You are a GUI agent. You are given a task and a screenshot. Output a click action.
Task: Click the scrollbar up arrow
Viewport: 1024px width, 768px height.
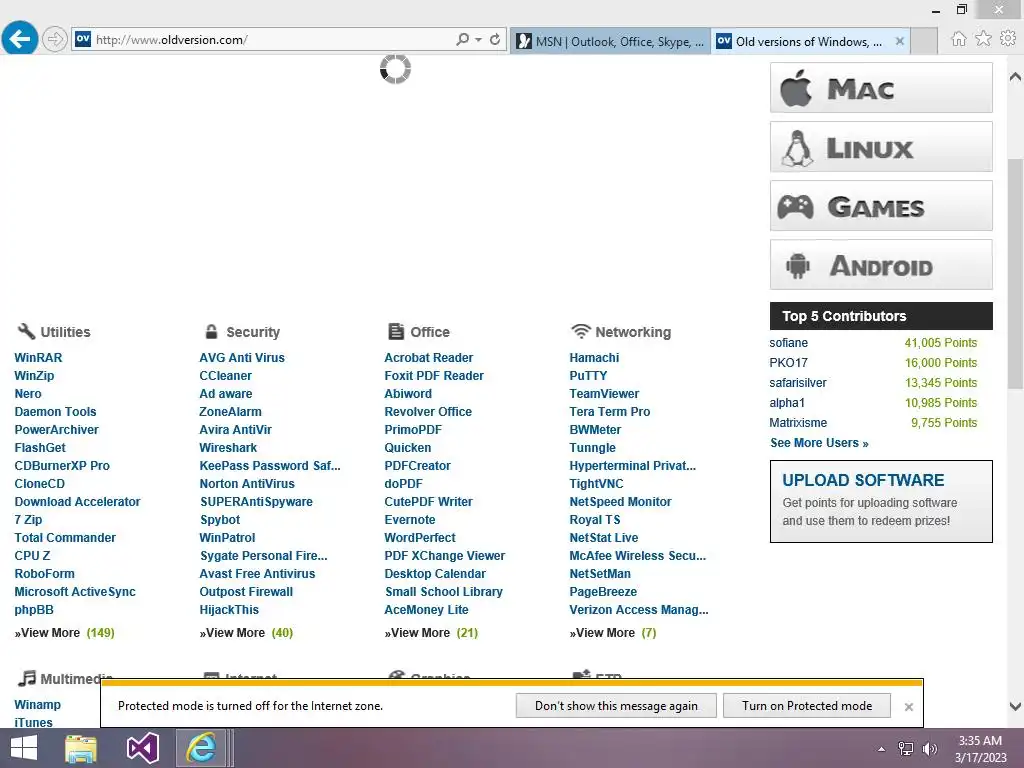coord(1016,77)
